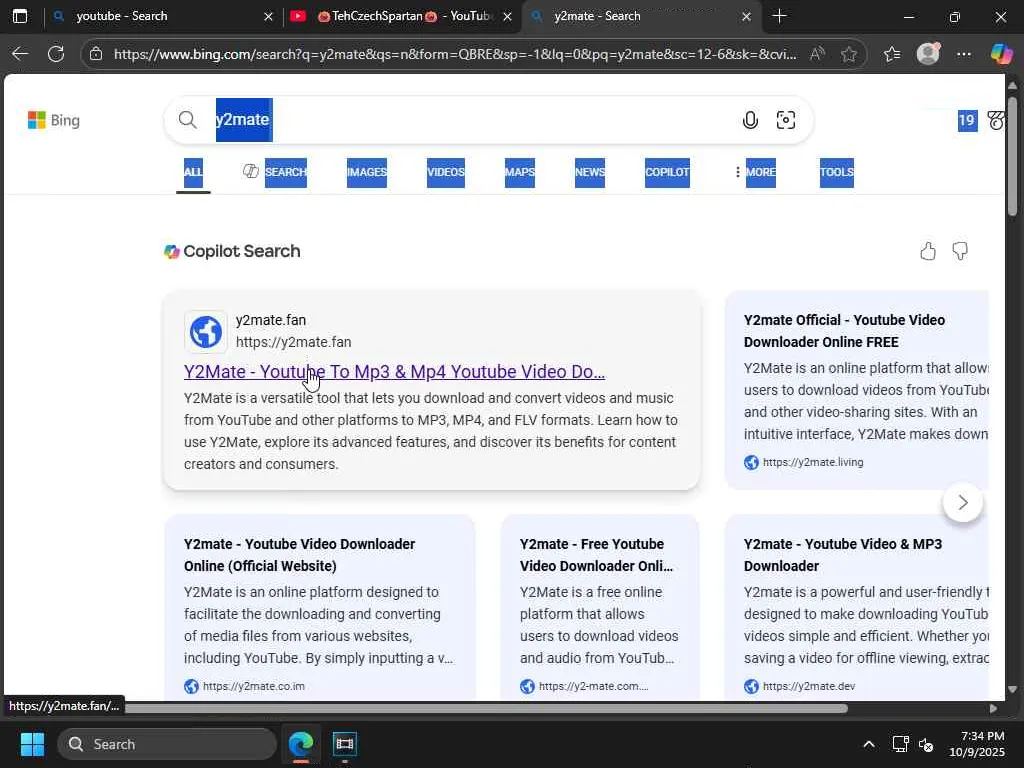Show hidden system tray icons

(869, 744)
